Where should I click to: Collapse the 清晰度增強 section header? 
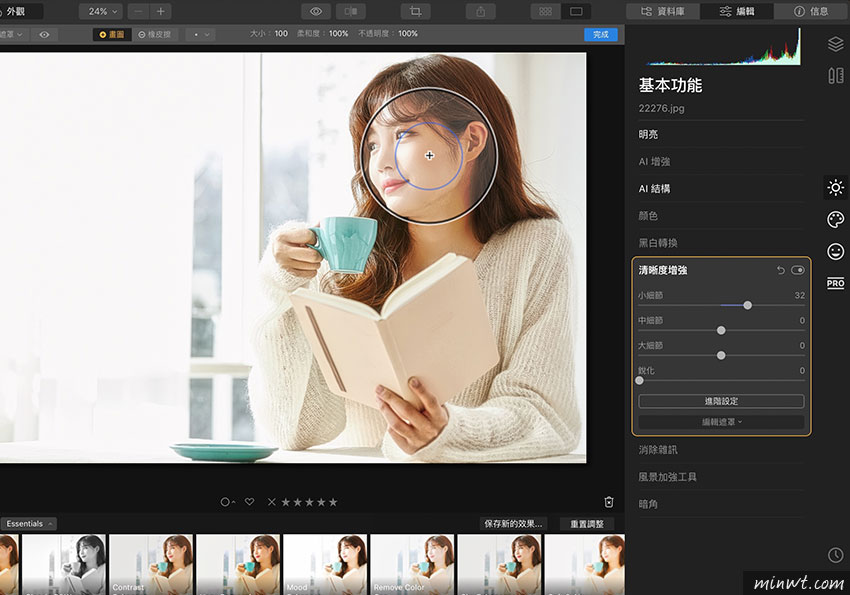pyautogui.click(x=663, y=270)
